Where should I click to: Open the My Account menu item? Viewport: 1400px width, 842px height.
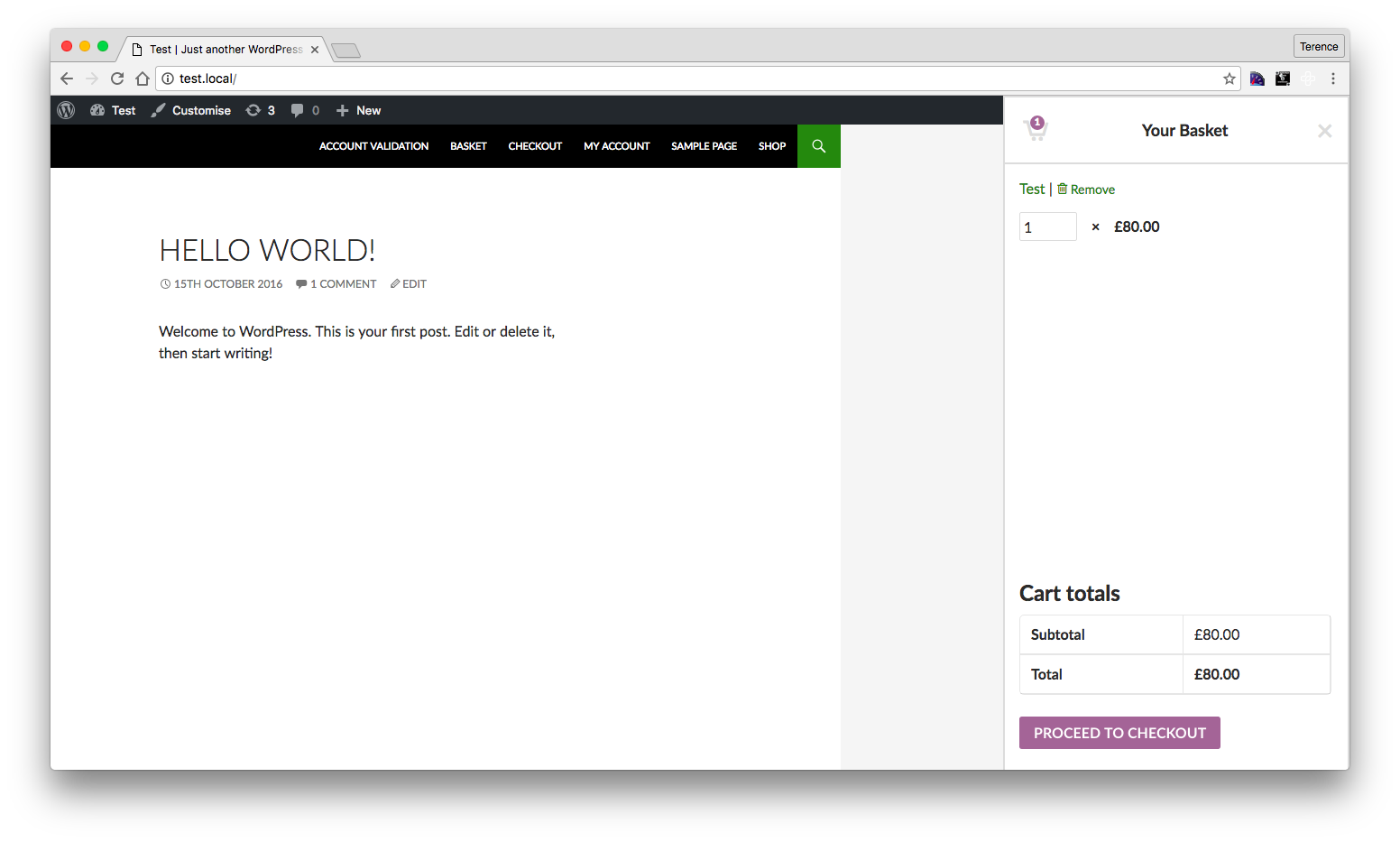[616, 146]
